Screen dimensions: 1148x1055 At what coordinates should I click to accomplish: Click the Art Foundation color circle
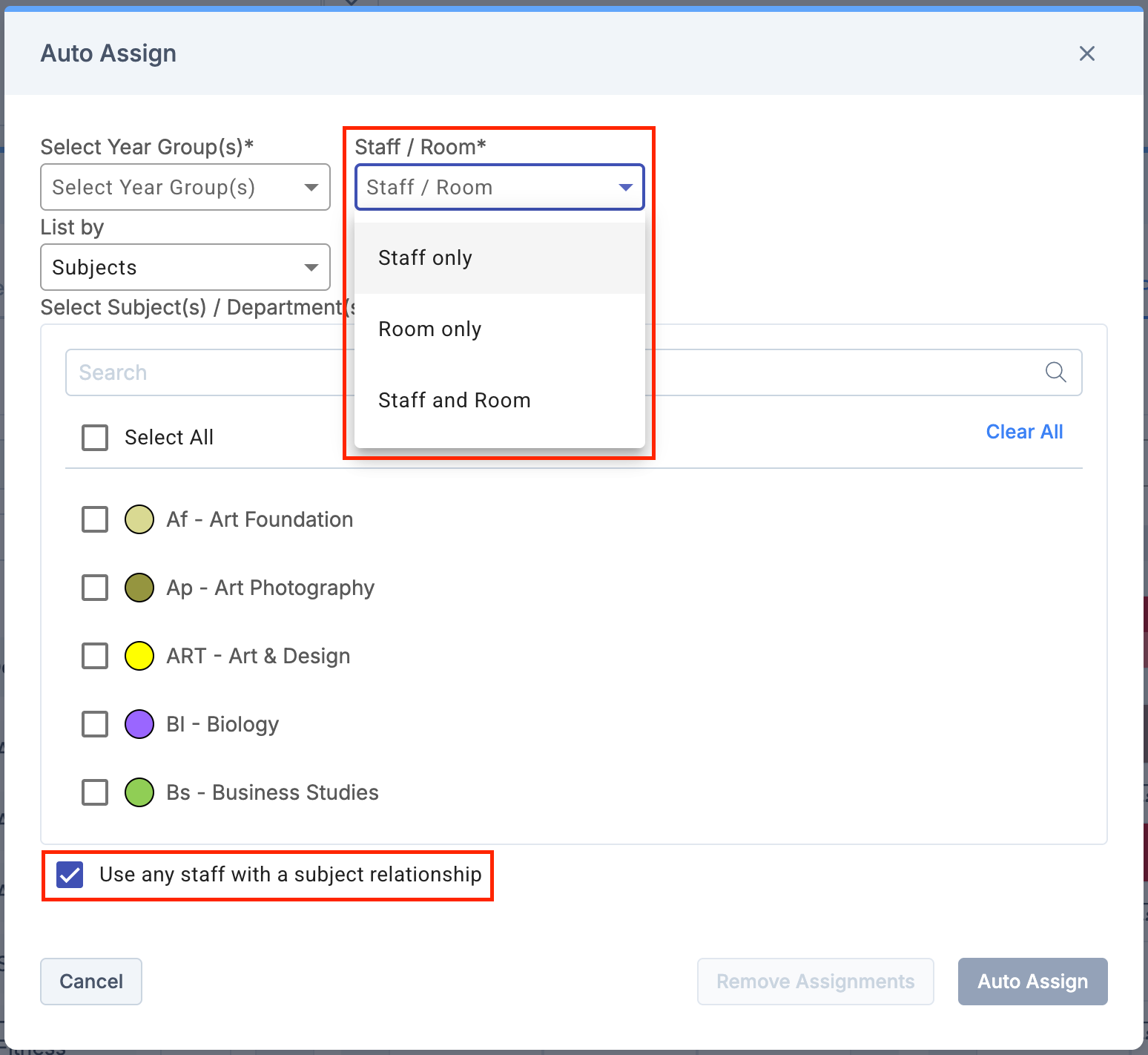click(139, 519)
